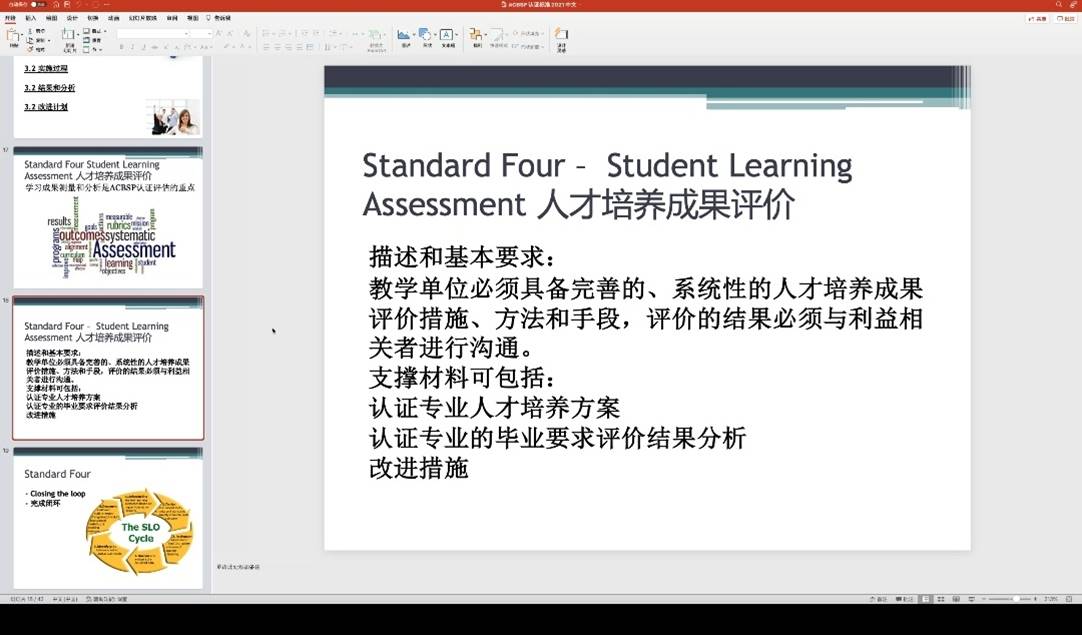Viewport: 1082px width, 635px height.
Task: Open the Insert ribbon tab
Action: click(x=30, y=18)
